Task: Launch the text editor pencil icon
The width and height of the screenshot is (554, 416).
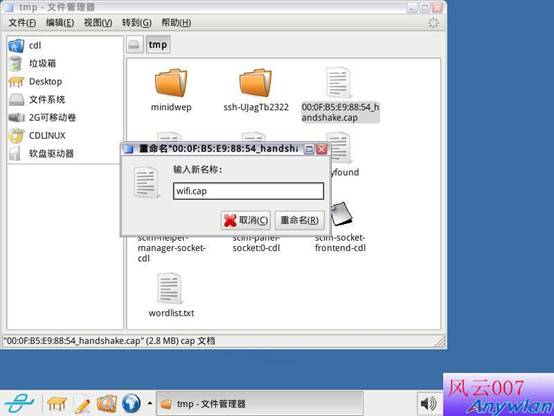Action: point(82,404)
